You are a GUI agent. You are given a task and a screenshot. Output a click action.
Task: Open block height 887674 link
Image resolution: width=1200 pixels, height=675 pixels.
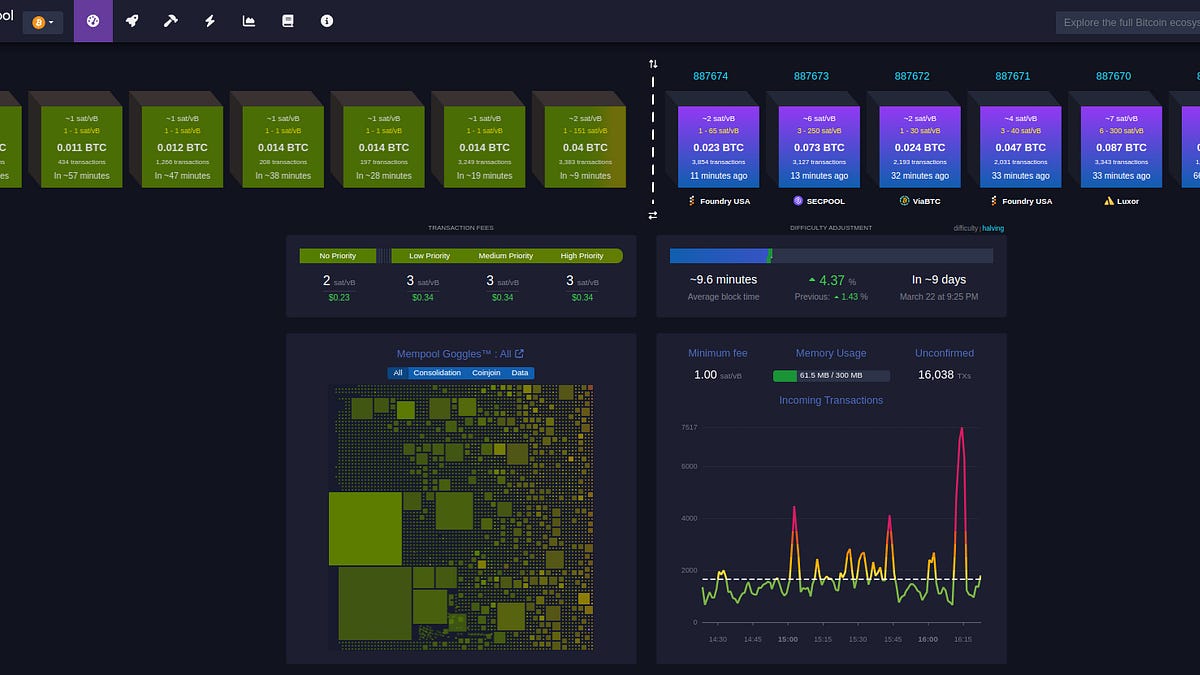[x=711, y=76]
